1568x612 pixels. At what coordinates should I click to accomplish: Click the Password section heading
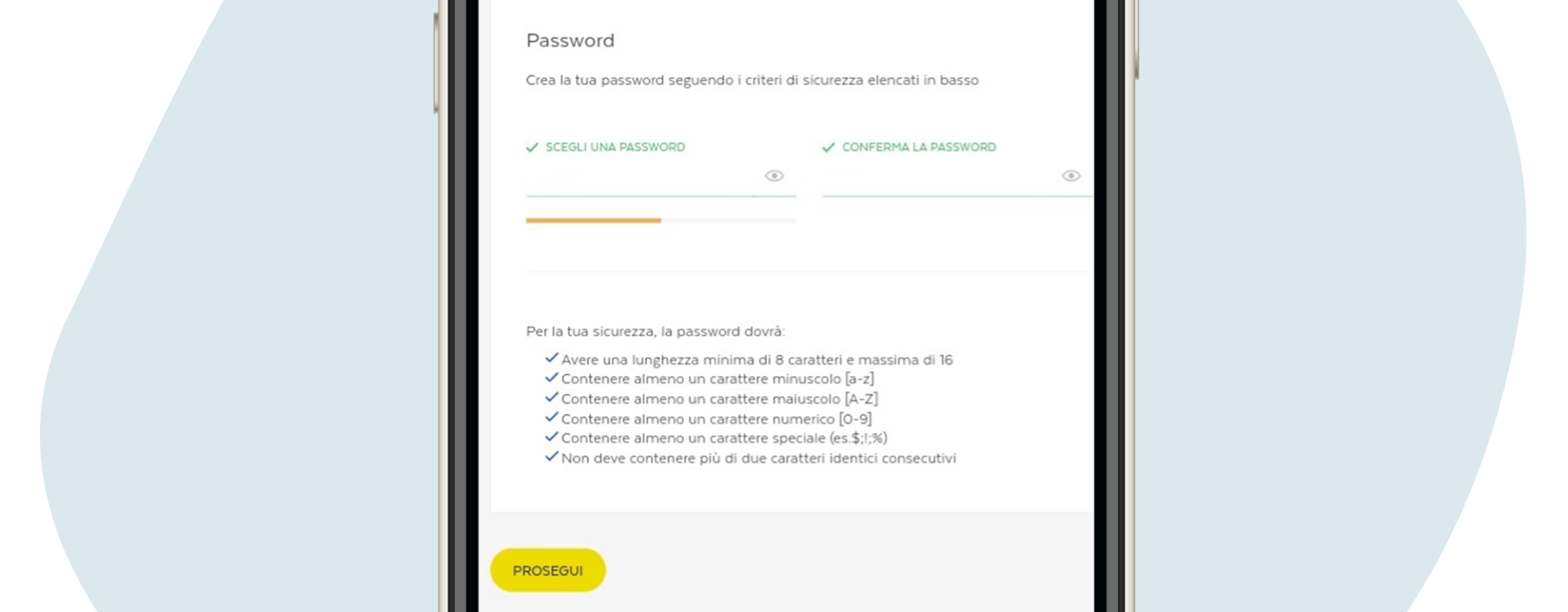(x=570, y=41)
